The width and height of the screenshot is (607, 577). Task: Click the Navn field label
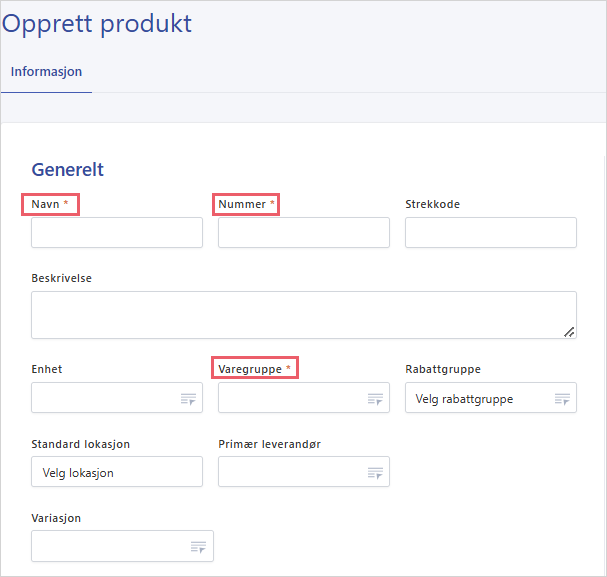pos(46,204)
